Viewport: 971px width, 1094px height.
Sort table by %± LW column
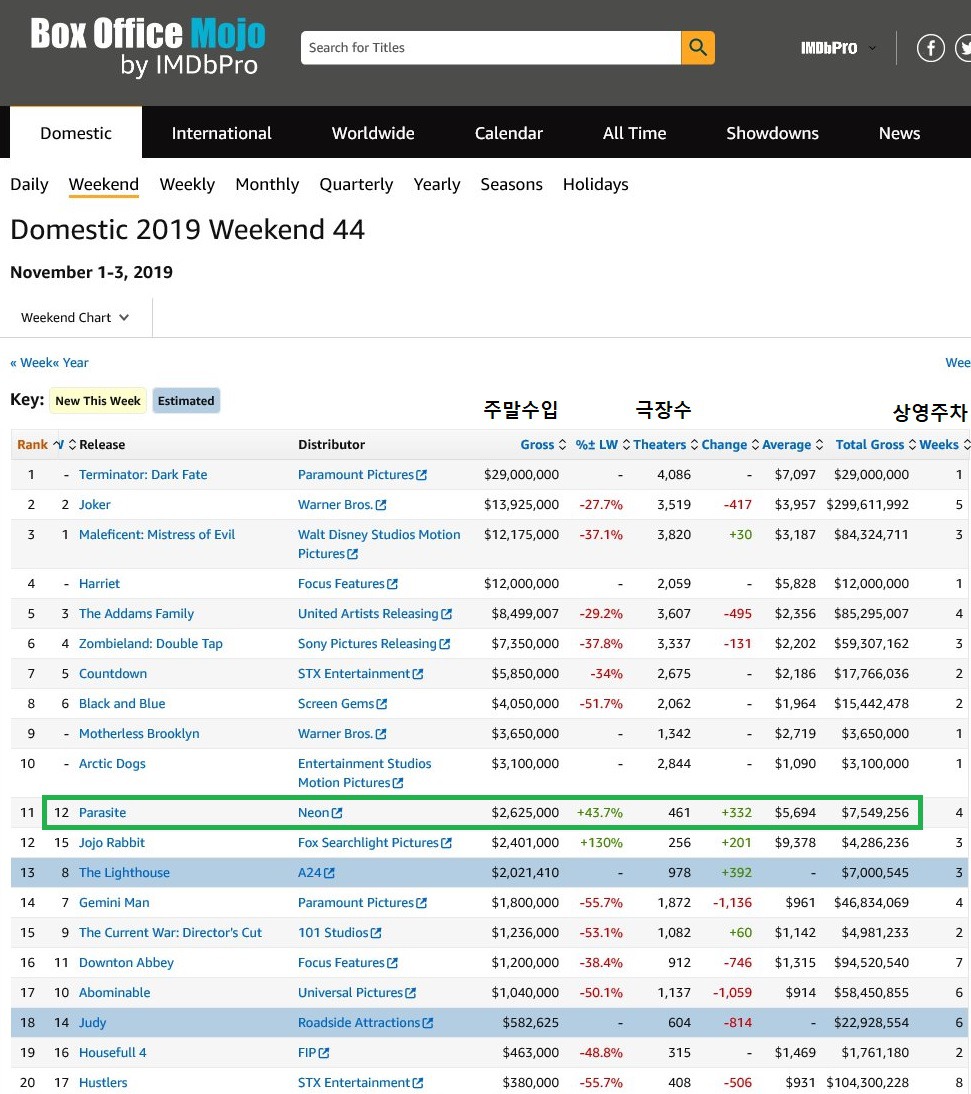[603, 444]
